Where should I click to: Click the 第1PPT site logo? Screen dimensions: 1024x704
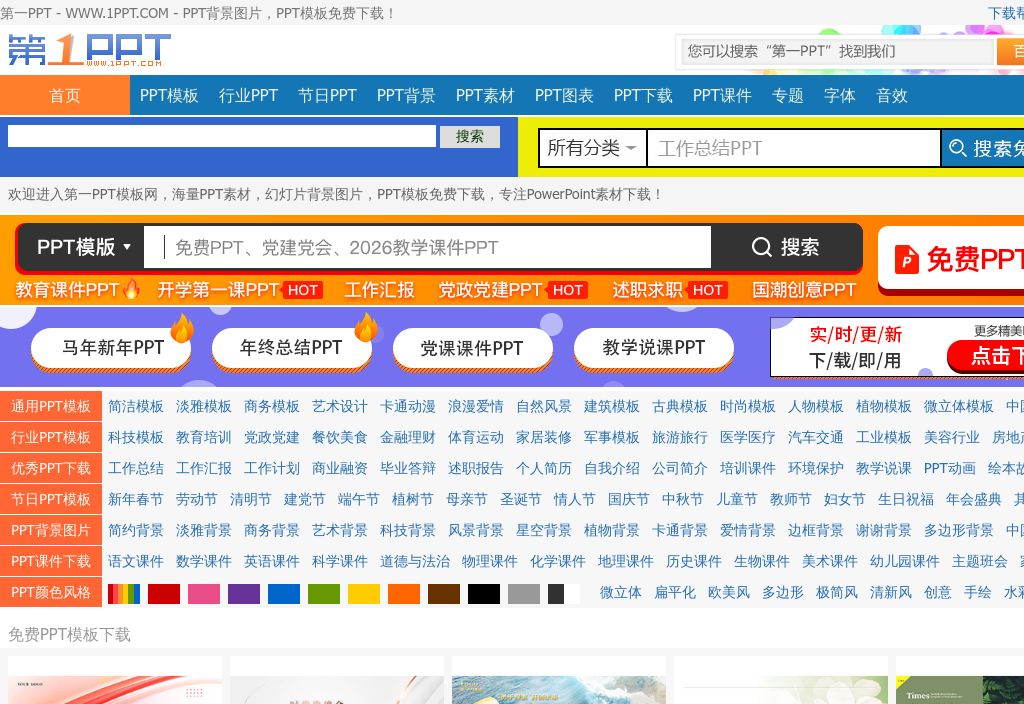pos(88,48)
